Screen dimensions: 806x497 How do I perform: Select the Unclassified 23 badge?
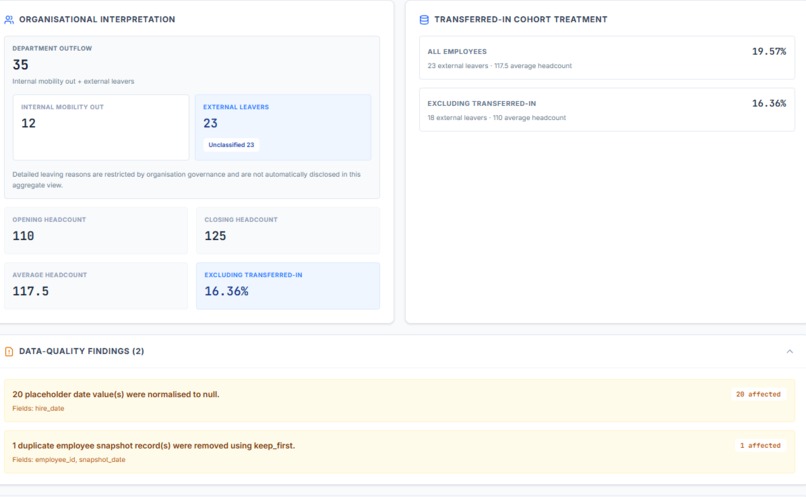[x=231, y=145]
